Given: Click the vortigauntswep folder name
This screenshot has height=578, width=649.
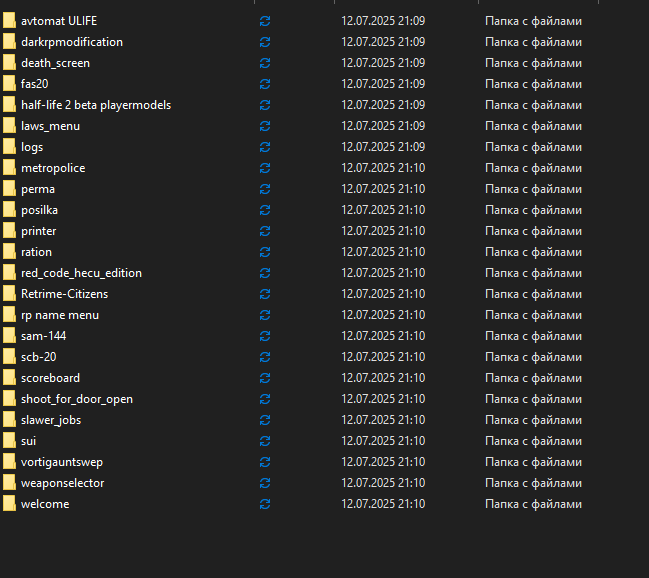Looking at the screenshot, I should click(x=62, y=462).
